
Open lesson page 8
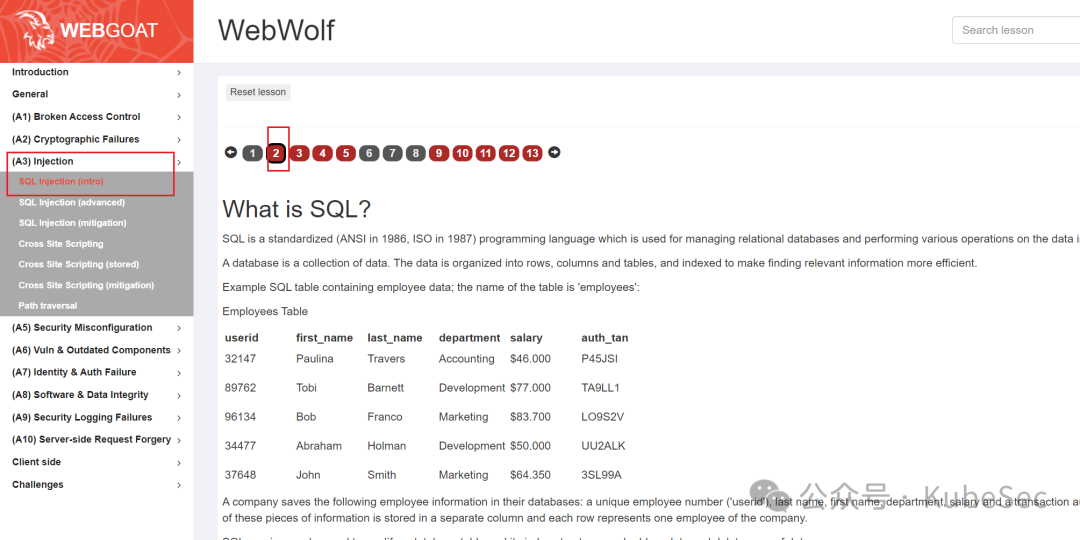[x=415, y=153]
